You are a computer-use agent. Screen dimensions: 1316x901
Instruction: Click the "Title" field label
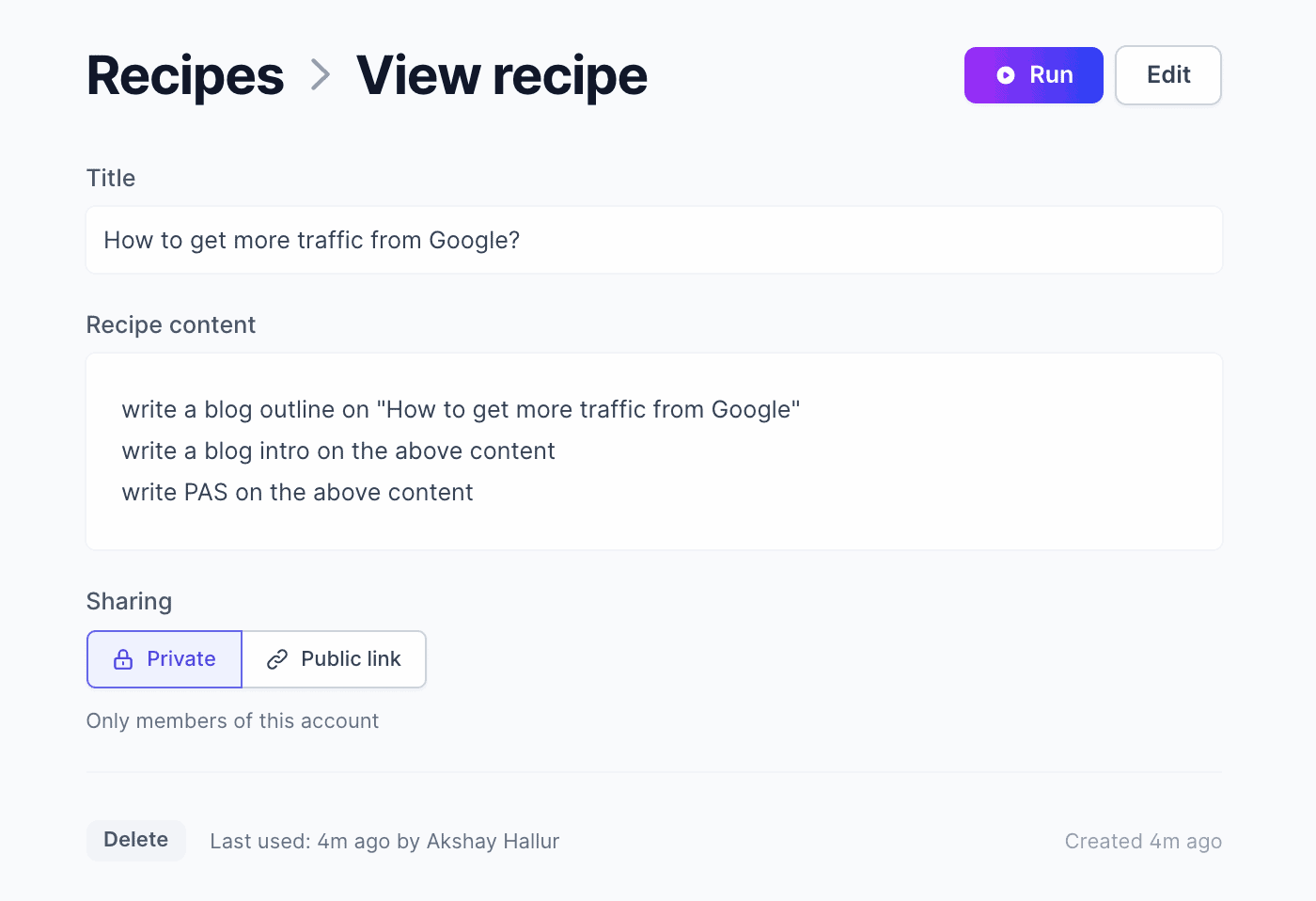pyautogui.click(x=111, y=178)
